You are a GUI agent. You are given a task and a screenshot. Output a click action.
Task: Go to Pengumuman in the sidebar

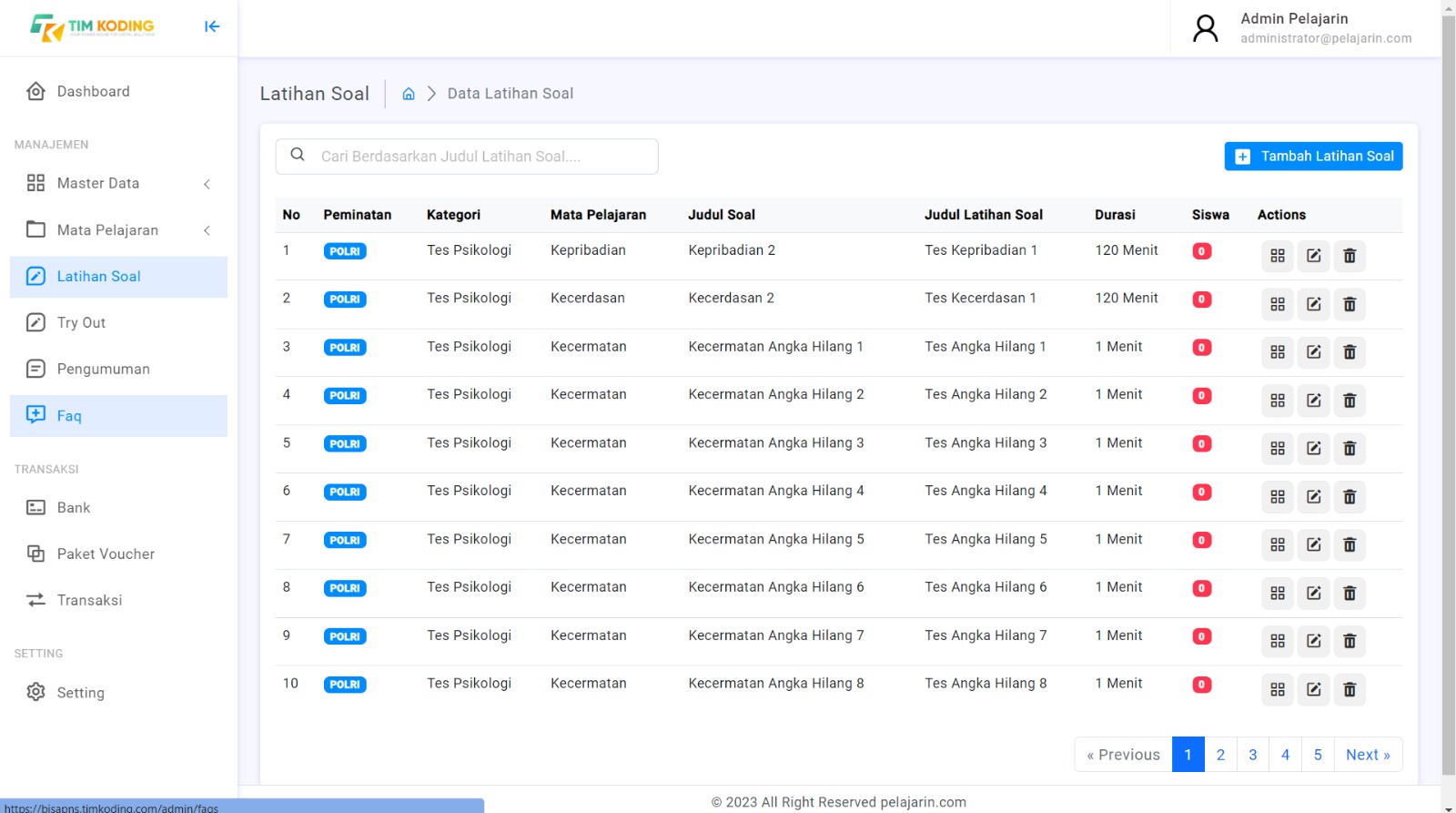[118, 369]
